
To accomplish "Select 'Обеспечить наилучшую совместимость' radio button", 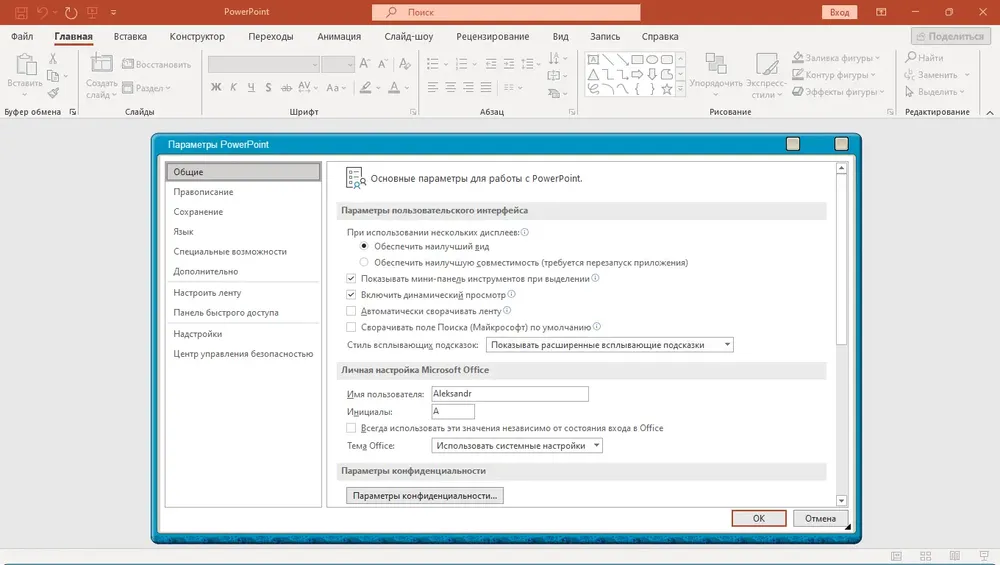I will tap(364, 262).
